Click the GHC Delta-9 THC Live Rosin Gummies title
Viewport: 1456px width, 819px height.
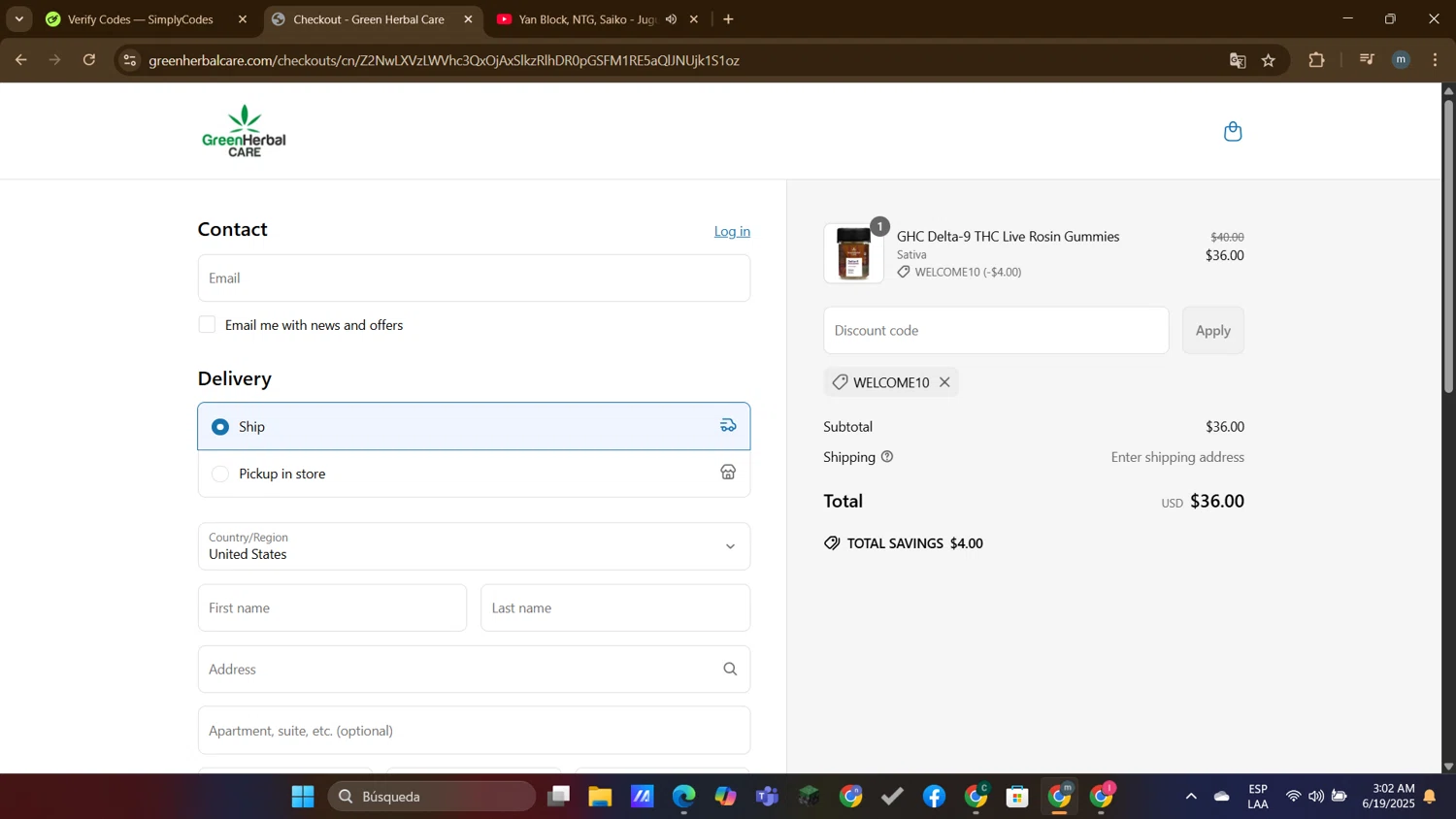pos(1008,236)
